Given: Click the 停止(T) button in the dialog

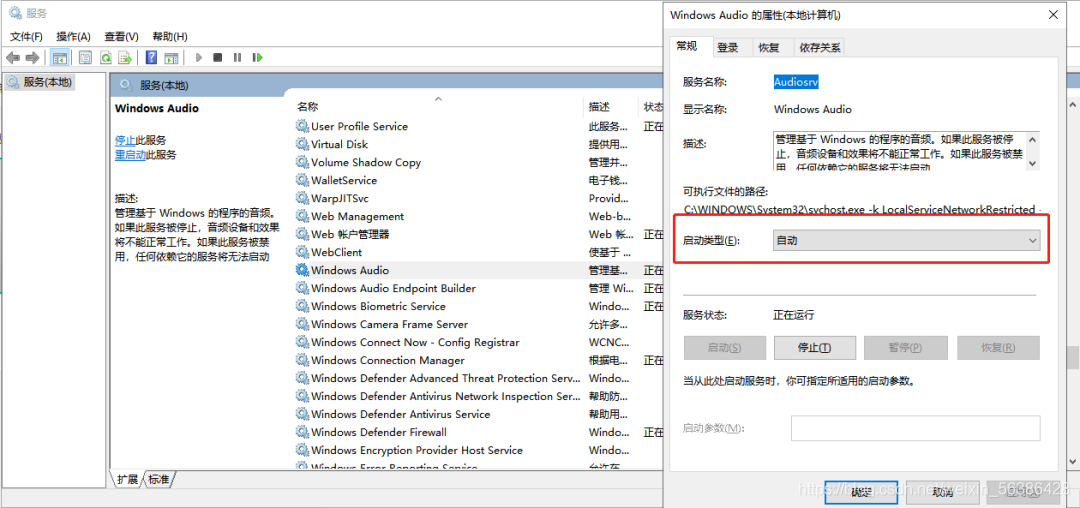Looking at the screenshot, I should [815, 348].
